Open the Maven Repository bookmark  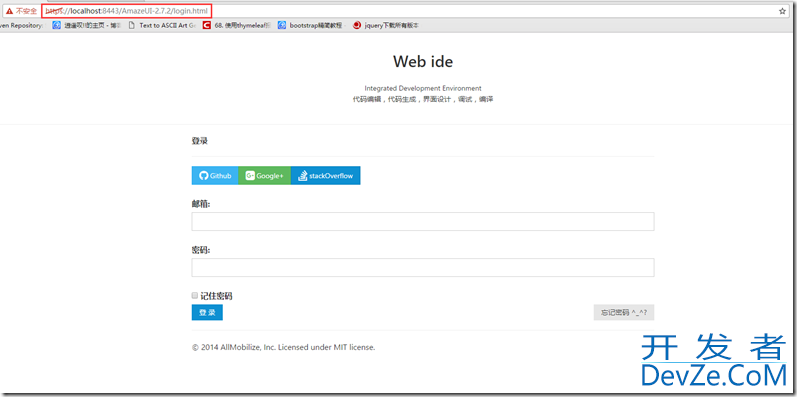click(x=21, y=25)
